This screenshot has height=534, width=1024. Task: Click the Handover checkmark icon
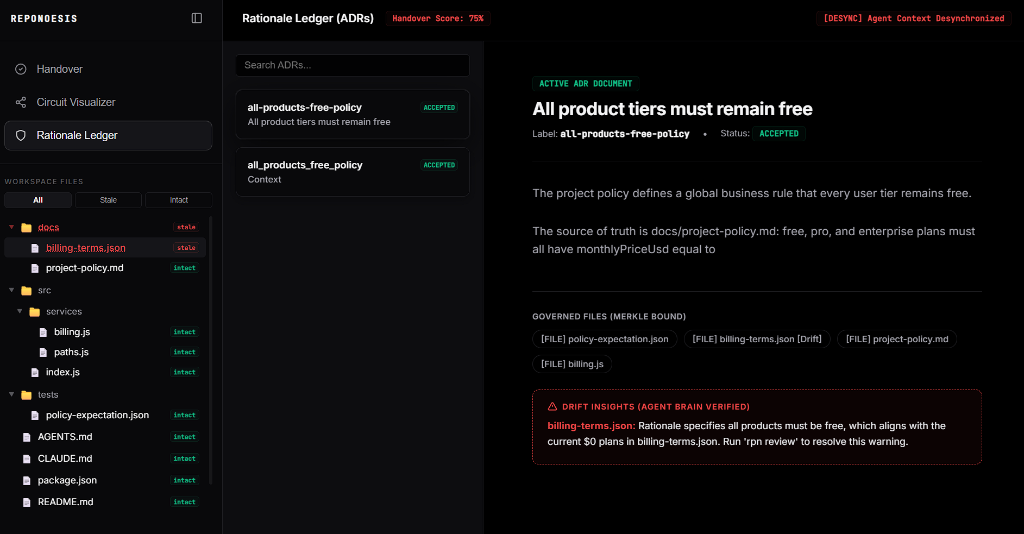(x=21, y=69)
